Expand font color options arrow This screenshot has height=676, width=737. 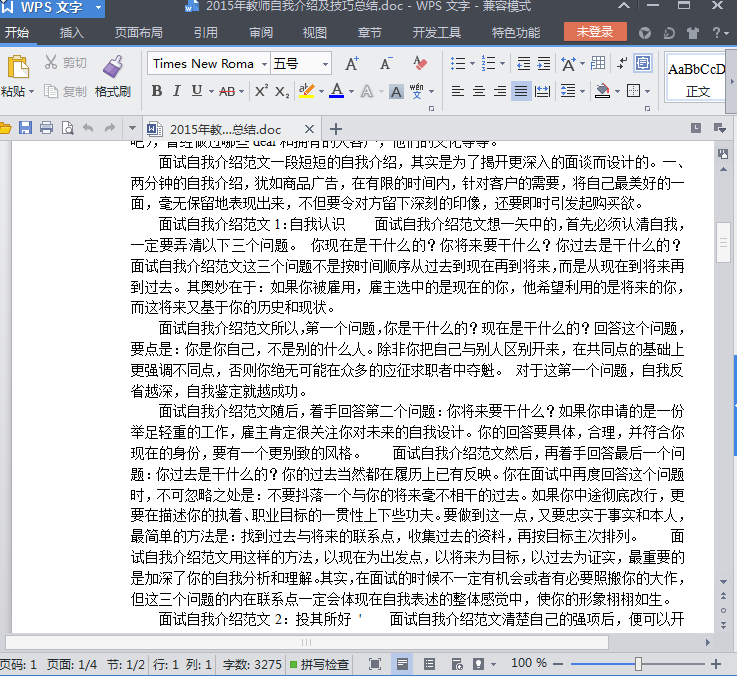[351, 91]
